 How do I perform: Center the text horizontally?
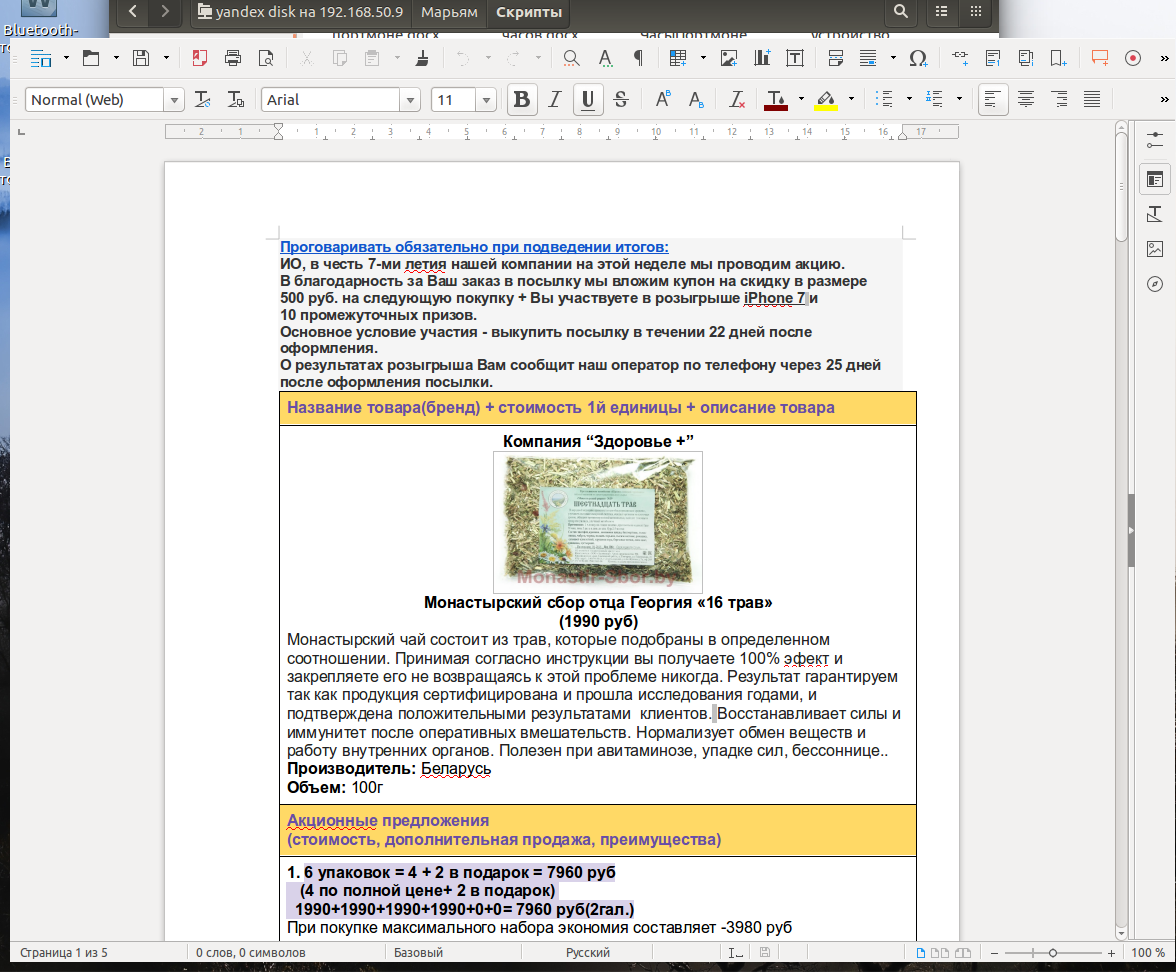pos(1026,99)
